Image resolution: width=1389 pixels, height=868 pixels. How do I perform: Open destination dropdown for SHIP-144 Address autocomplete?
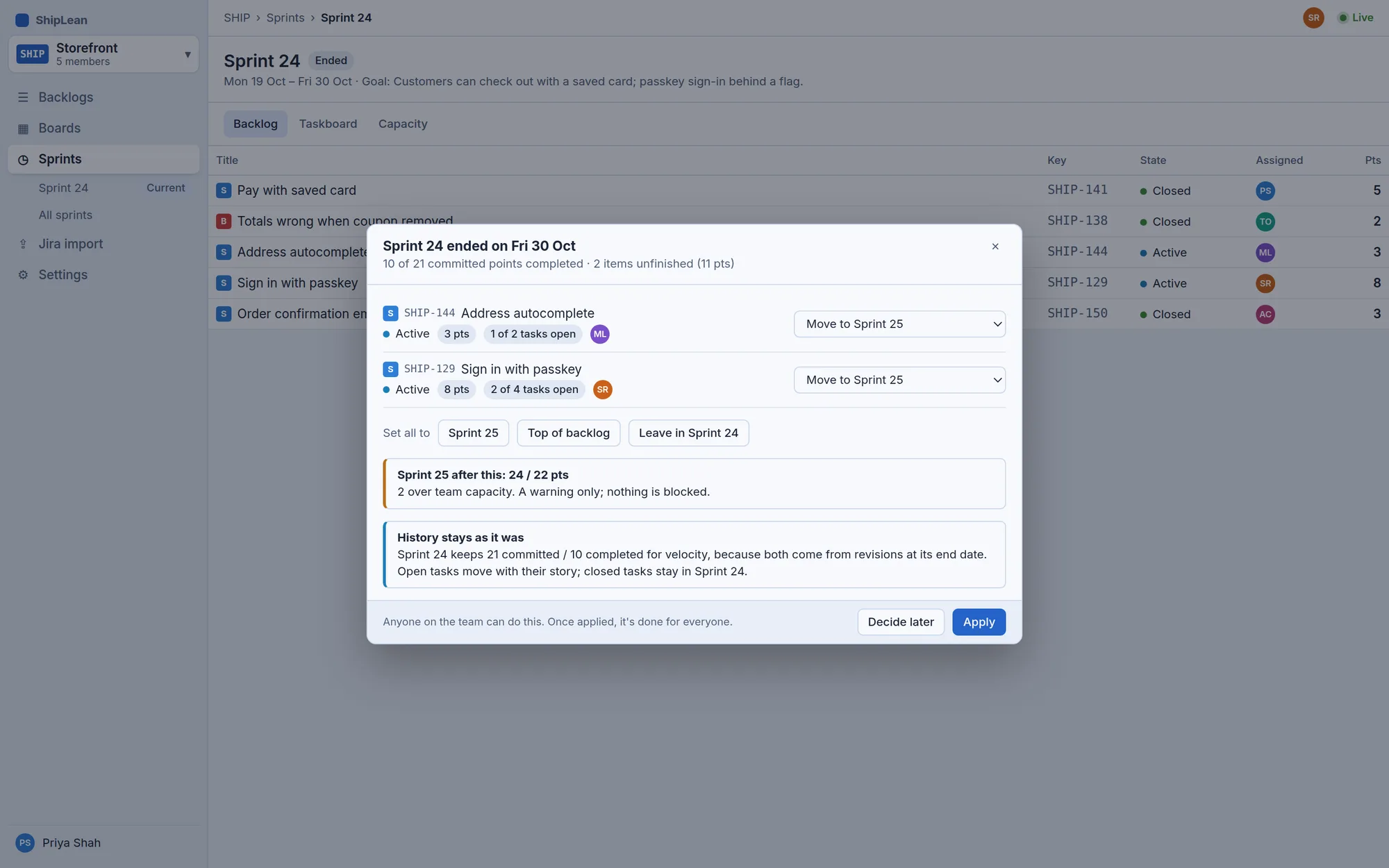pos(899,324)
